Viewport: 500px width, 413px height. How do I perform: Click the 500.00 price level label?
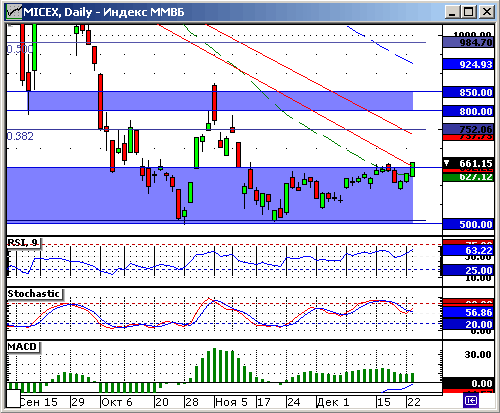coord(468,224)
